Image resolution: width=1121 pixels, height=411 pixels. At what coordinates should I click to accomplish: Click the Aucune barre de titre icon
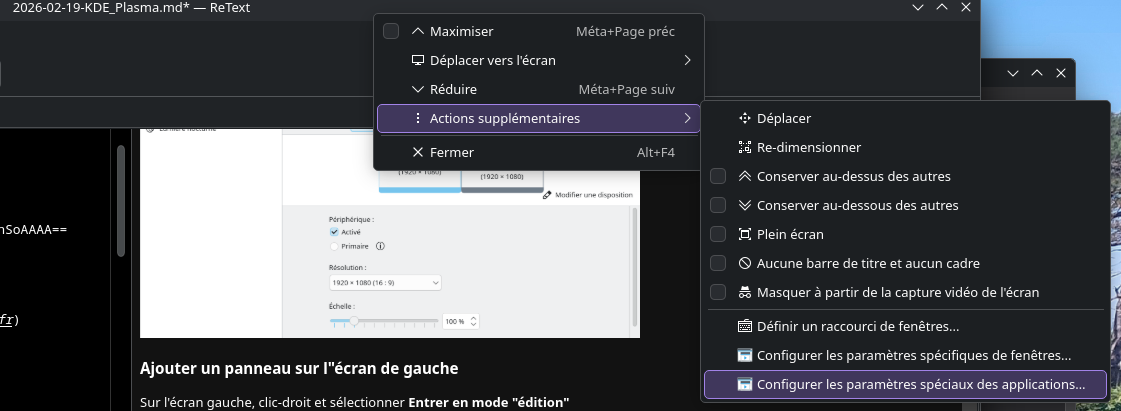744,264
